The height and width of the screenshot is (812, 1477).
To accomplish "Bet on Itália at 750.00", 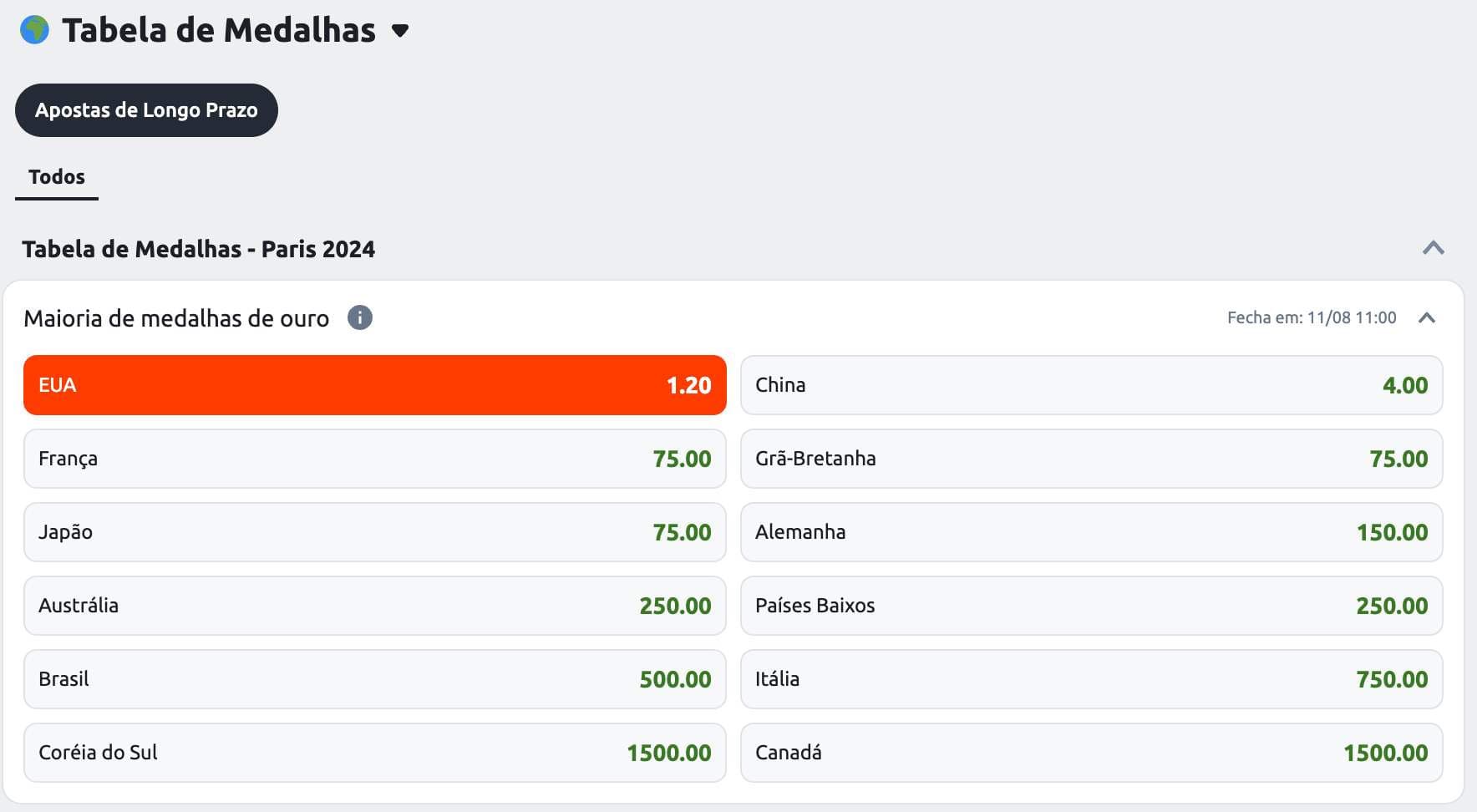I will 1091,679.
